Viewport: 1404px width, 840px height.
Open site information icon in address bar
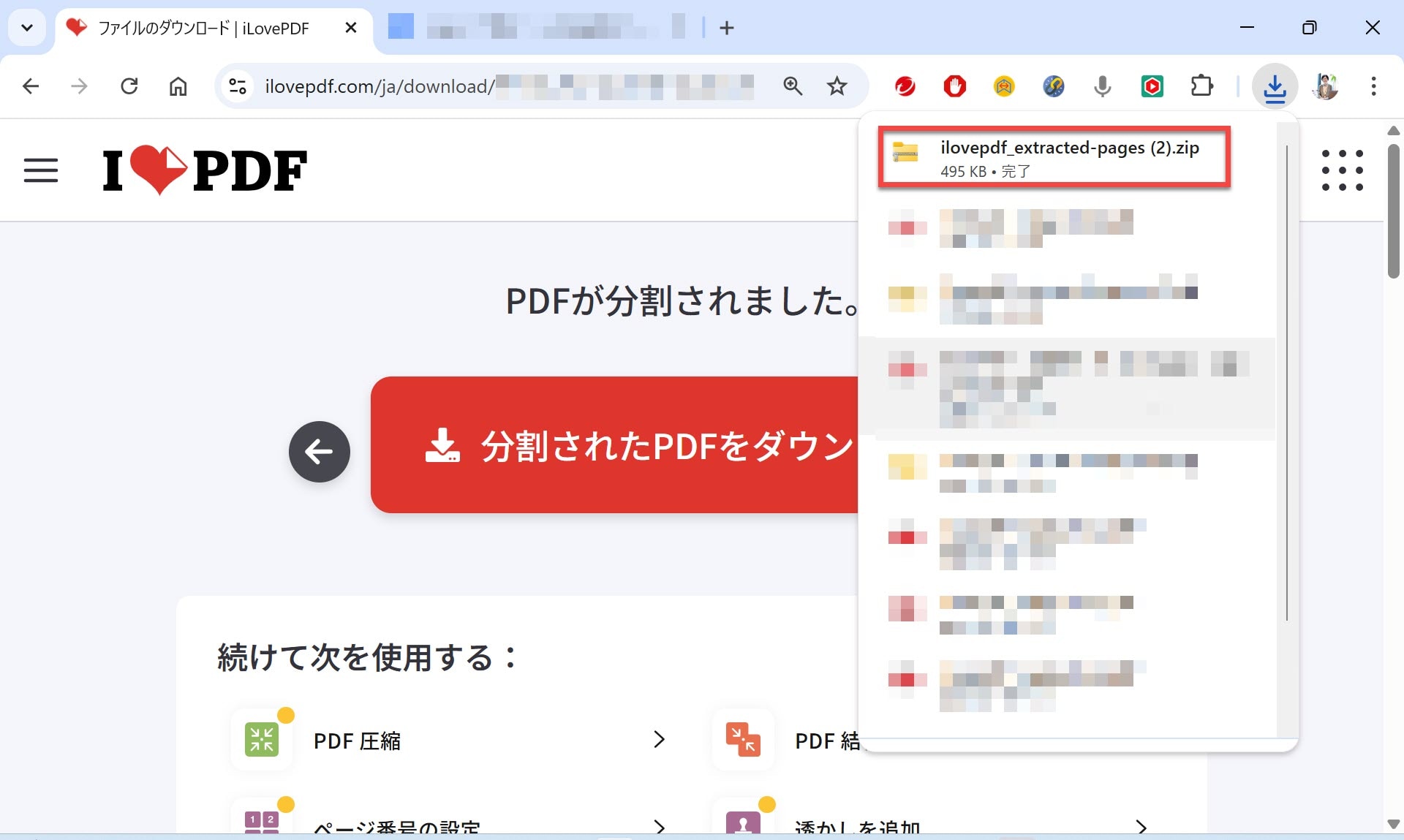pyautogui.click(x=238, y=86)
